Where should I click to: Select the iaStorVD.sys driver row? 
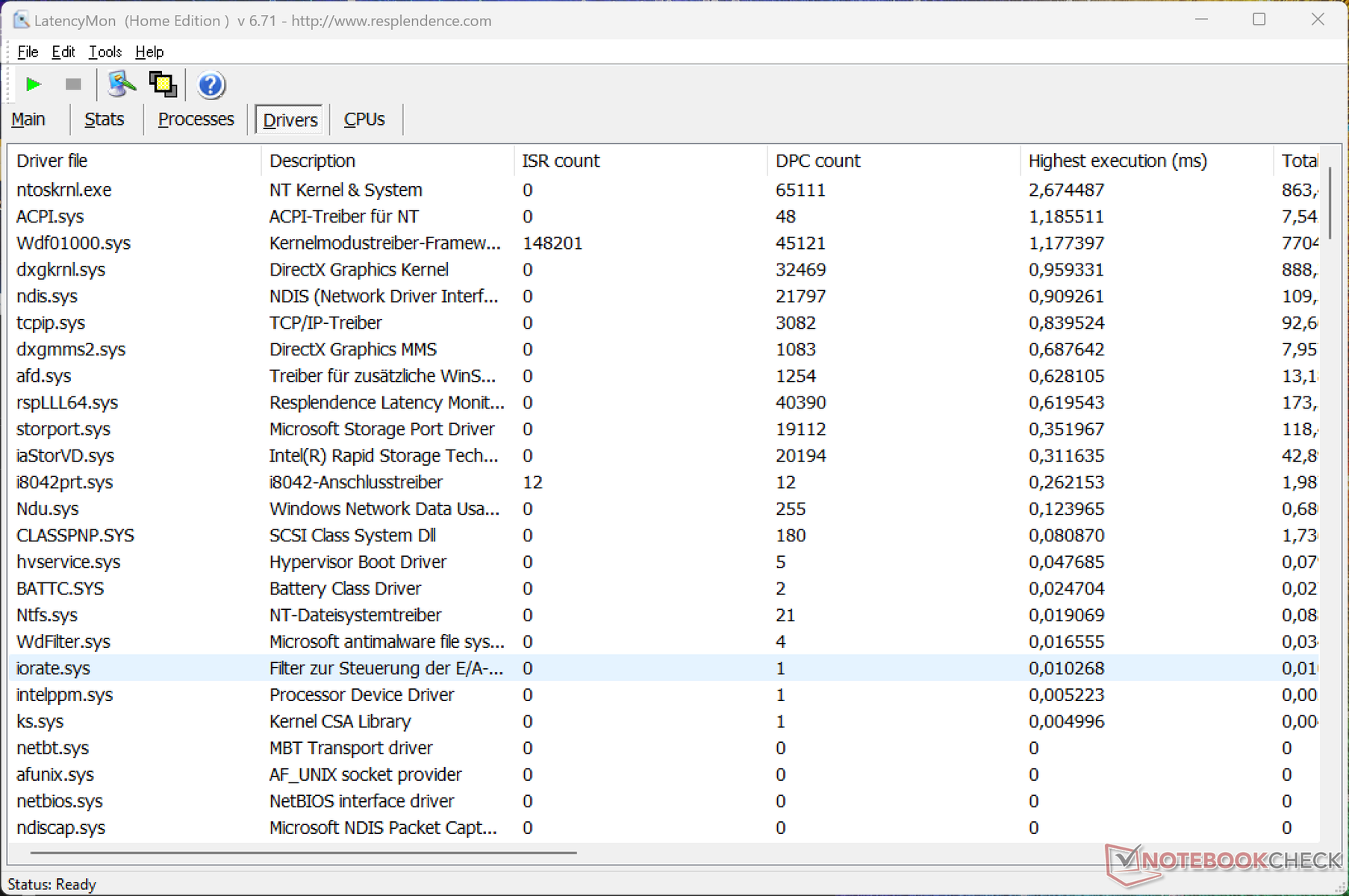664,455
